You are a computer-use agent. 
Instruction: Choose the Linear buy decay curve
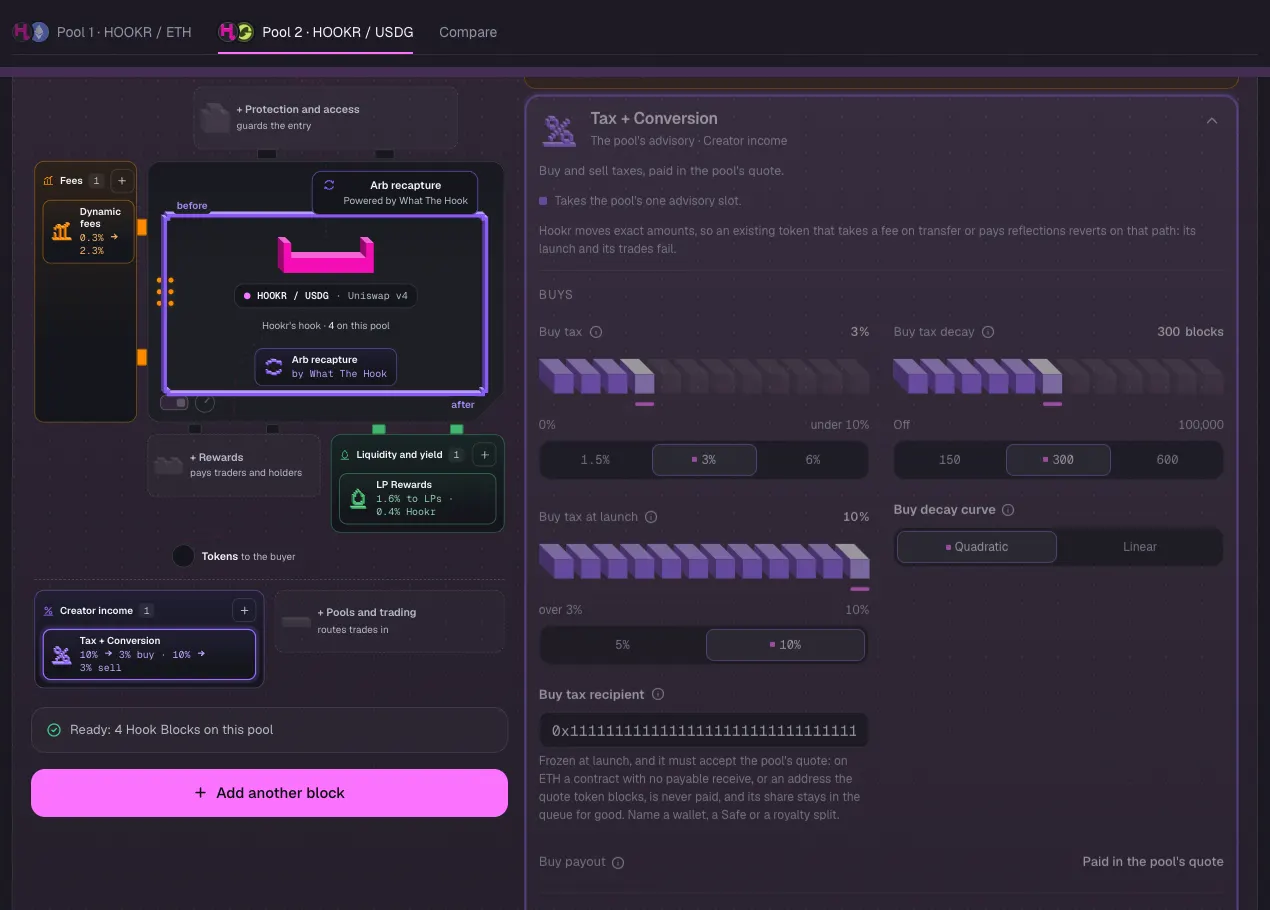[x=1140, y=547]
